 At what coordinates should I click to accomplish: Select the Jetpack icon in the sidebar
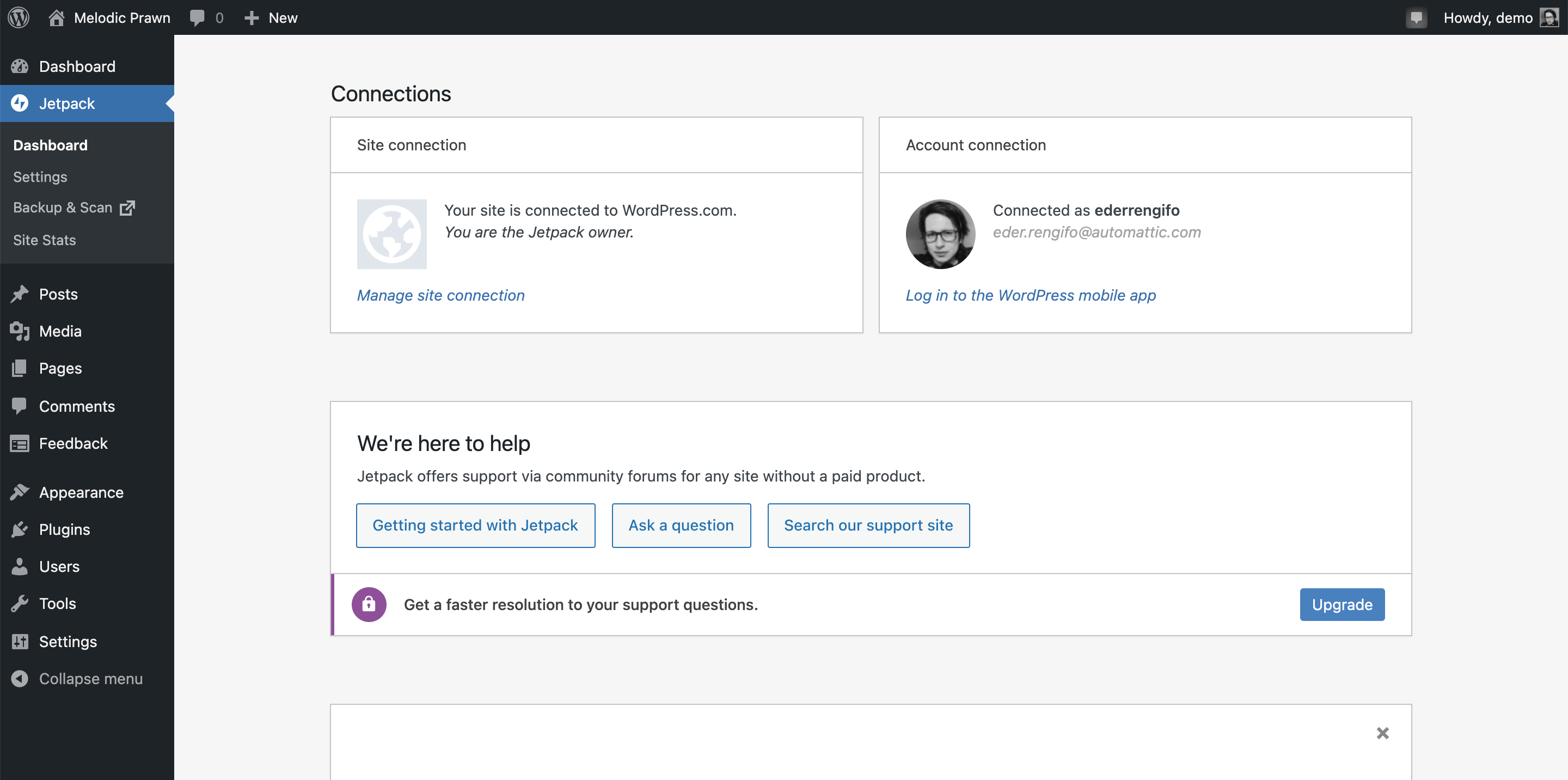[20, 103]
